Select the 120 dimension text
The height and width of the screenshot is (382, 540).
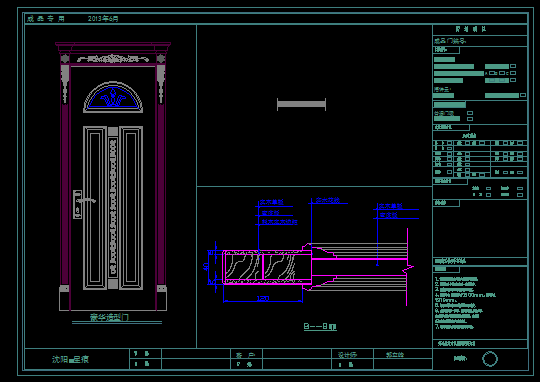point(263,298)
